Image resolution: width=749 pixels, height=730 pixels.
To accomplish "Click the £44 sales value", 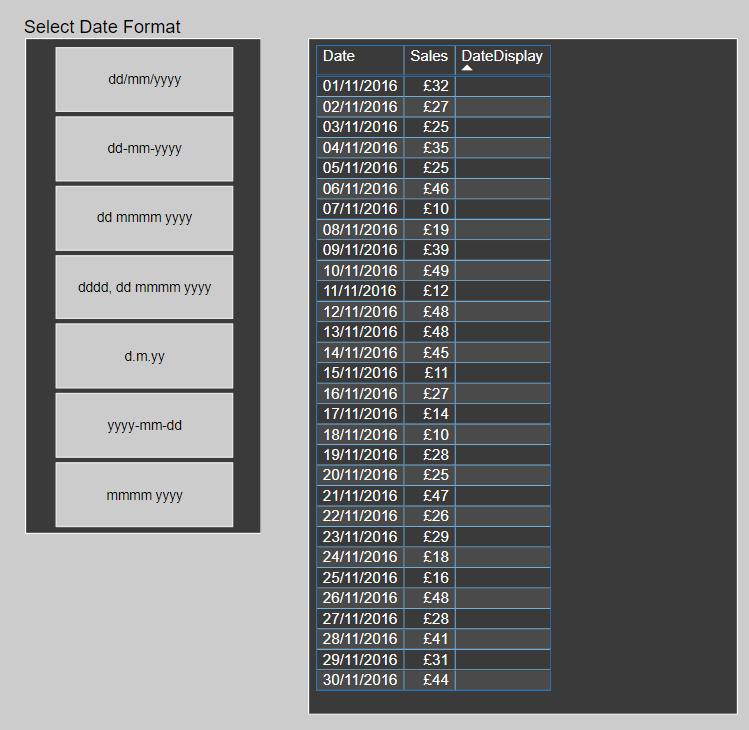I will 436,680.
